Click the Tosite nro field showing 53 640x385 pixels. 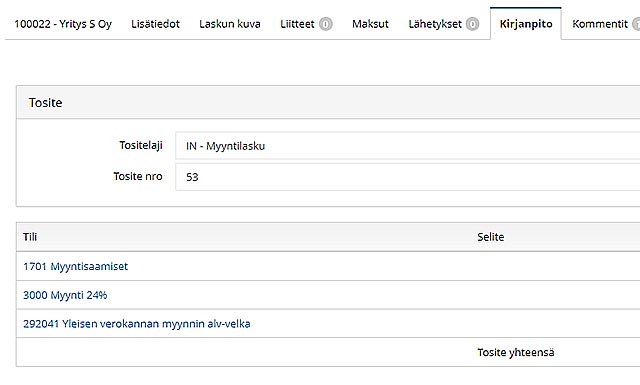pos(407,177)
